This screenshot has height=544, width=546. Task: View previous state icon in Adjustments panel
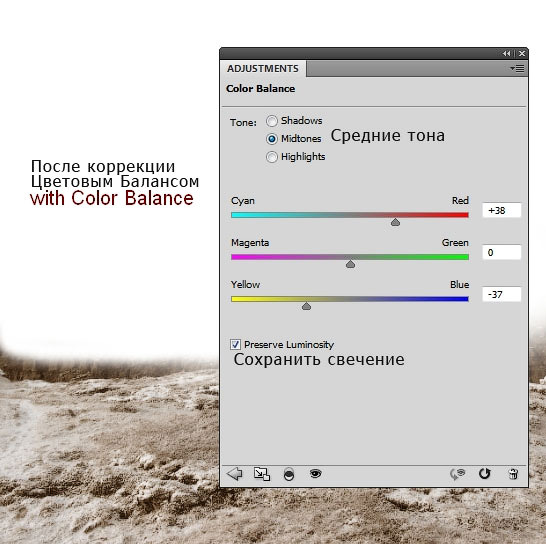point(458,474)
